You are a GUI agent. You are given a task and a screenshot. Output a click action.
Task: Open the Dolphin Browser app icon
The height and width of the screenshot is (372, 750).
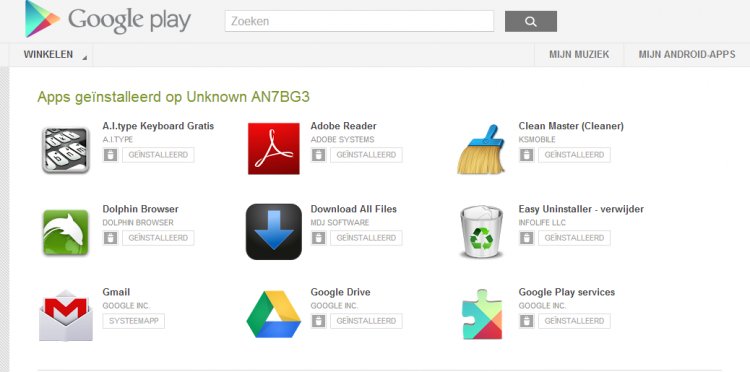[x=66, y=232]
